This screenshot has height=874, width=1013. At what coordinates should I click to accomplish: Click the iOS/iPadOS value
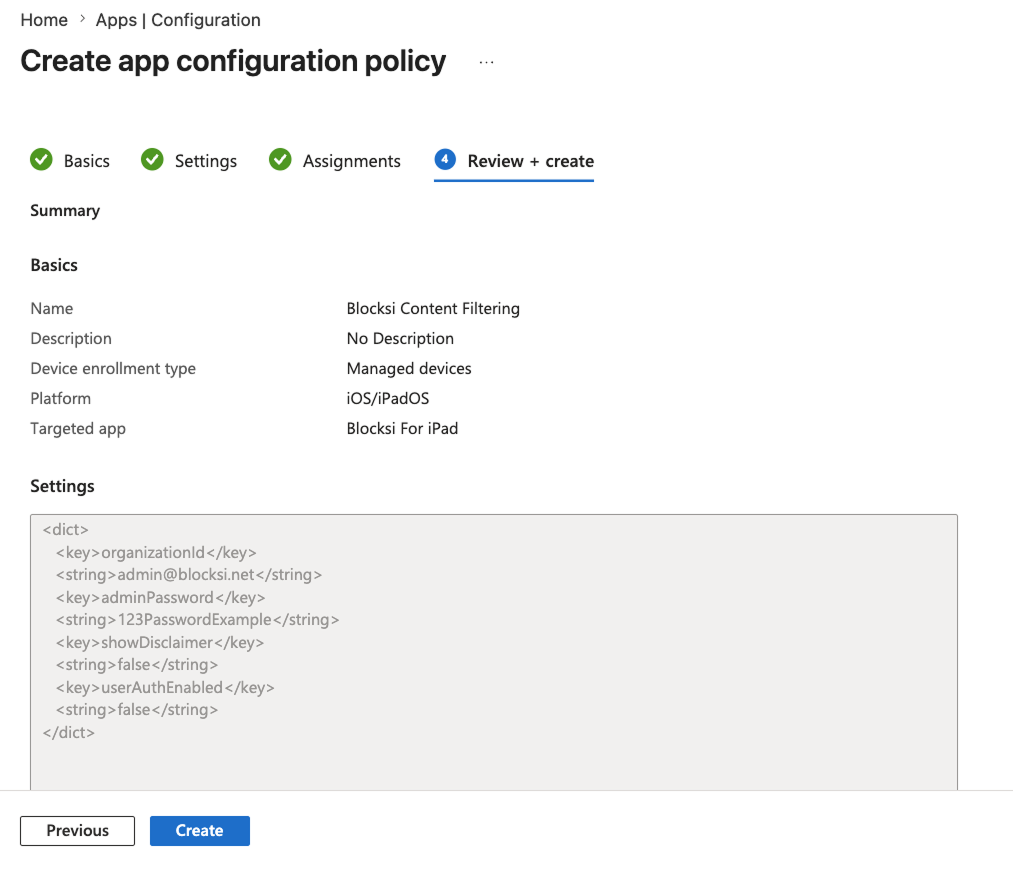388,399
